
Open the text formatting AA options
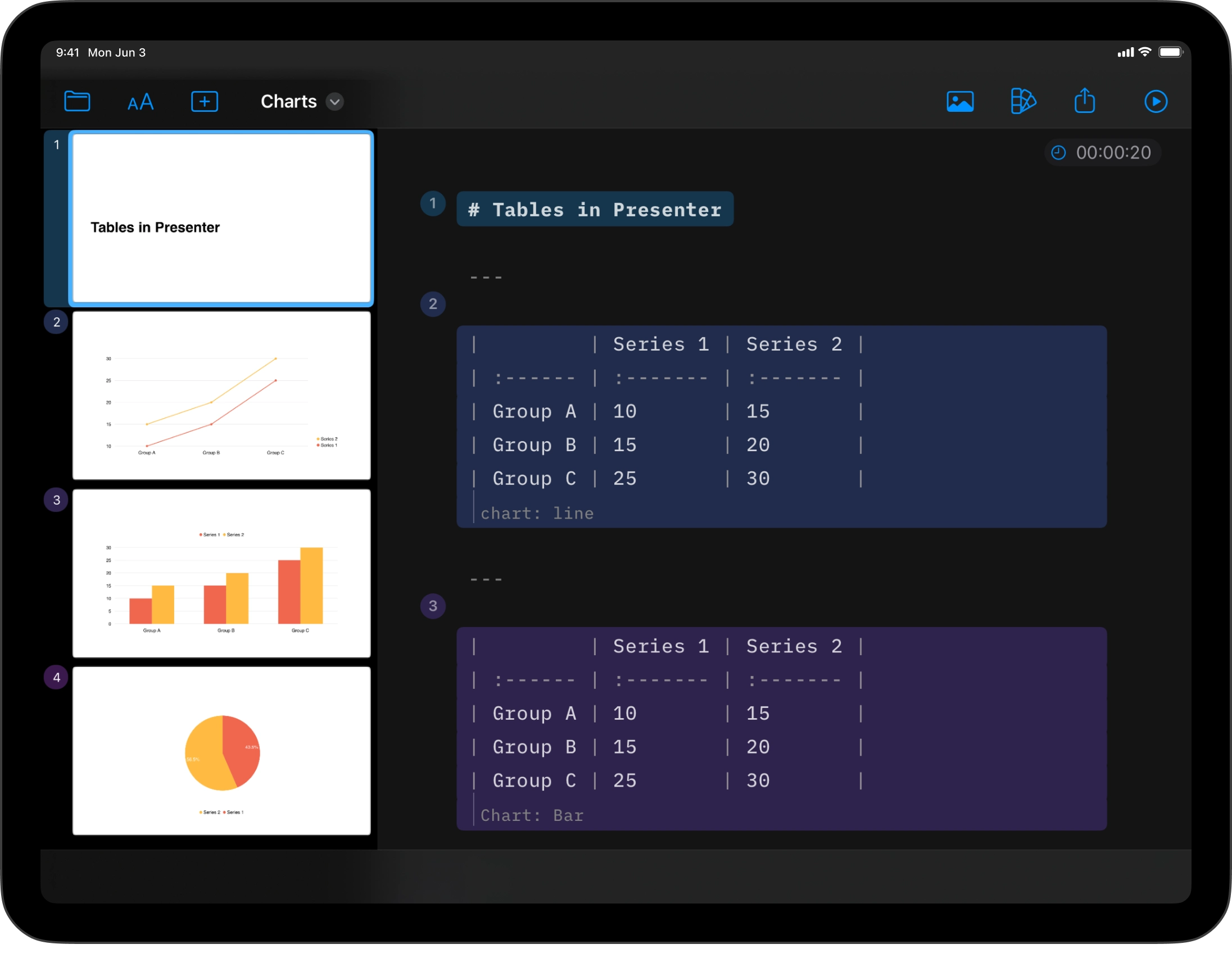coord(141,101)
